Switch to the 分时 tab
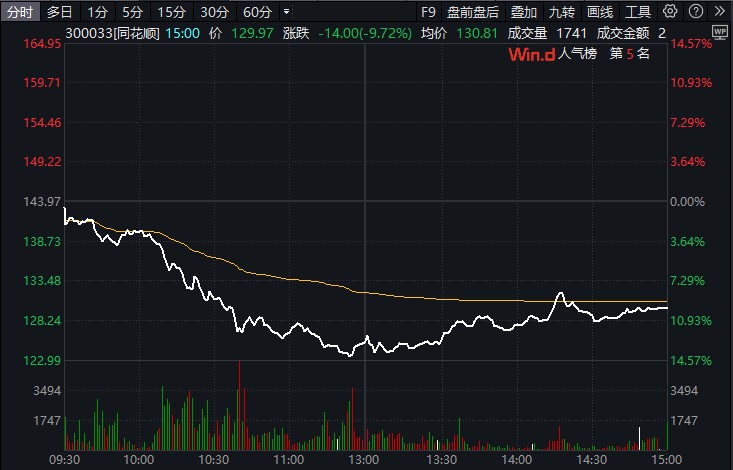Screen dimensions: 733x470 click(20, 12)
